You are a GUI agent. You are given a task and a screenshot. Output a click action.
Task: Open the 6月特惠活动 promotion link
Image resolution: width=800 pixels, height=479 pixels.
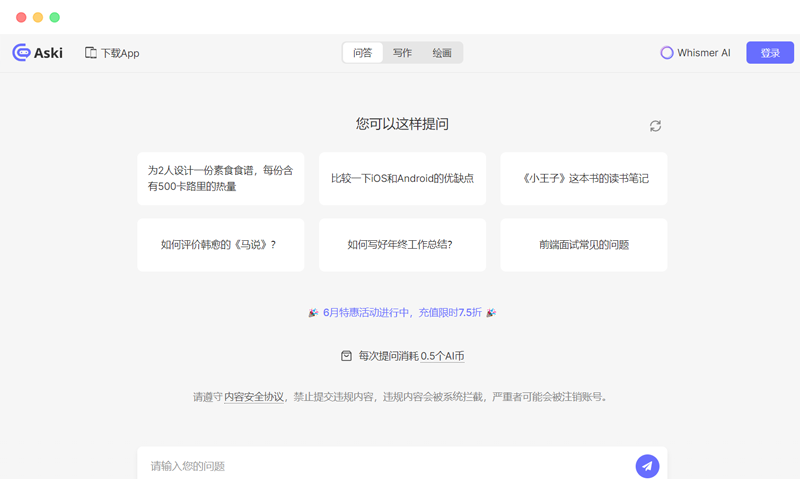(x=402, y=312)
